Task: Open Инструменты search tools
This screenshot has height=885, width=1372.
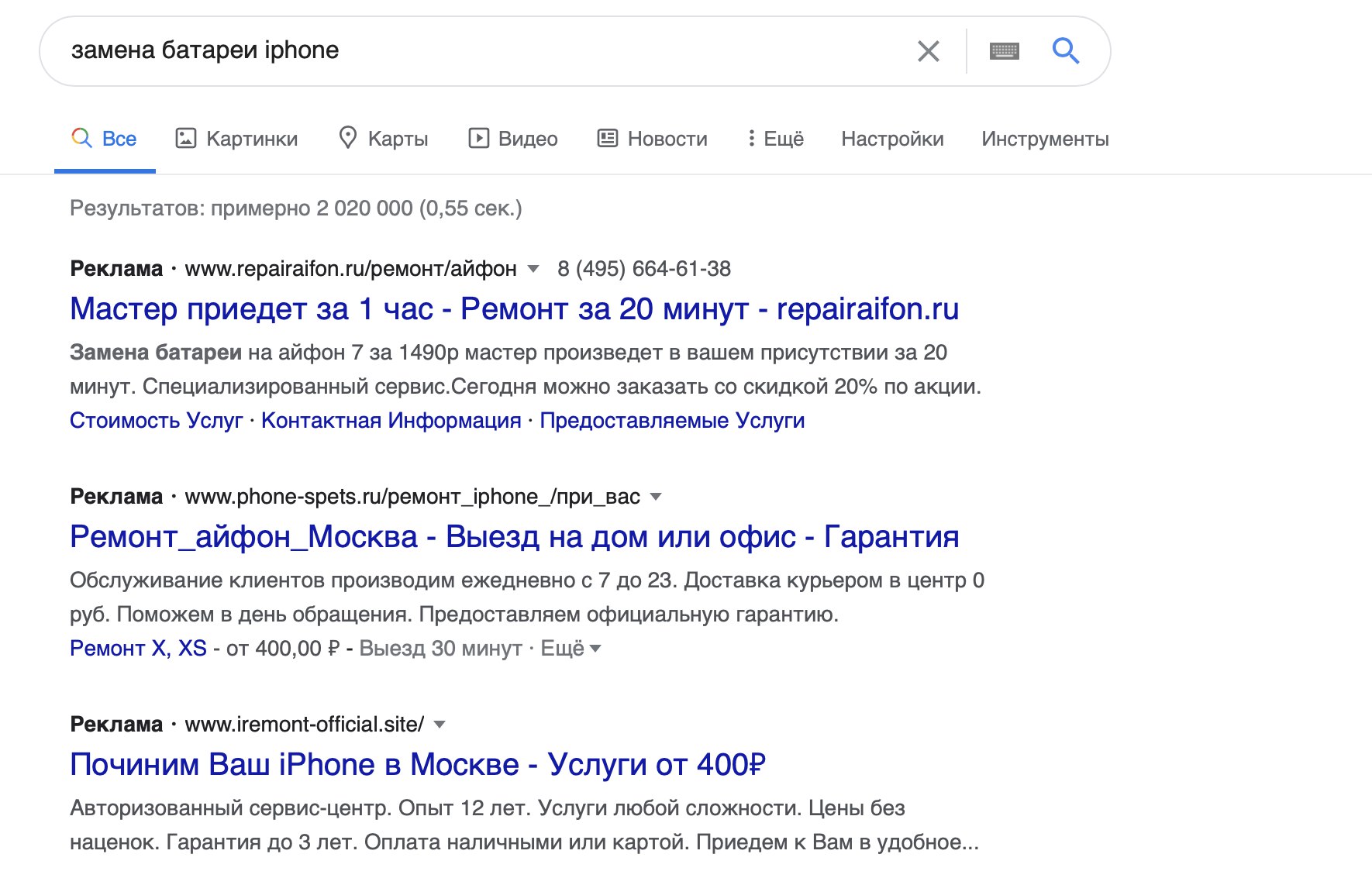Action: 1045,139
